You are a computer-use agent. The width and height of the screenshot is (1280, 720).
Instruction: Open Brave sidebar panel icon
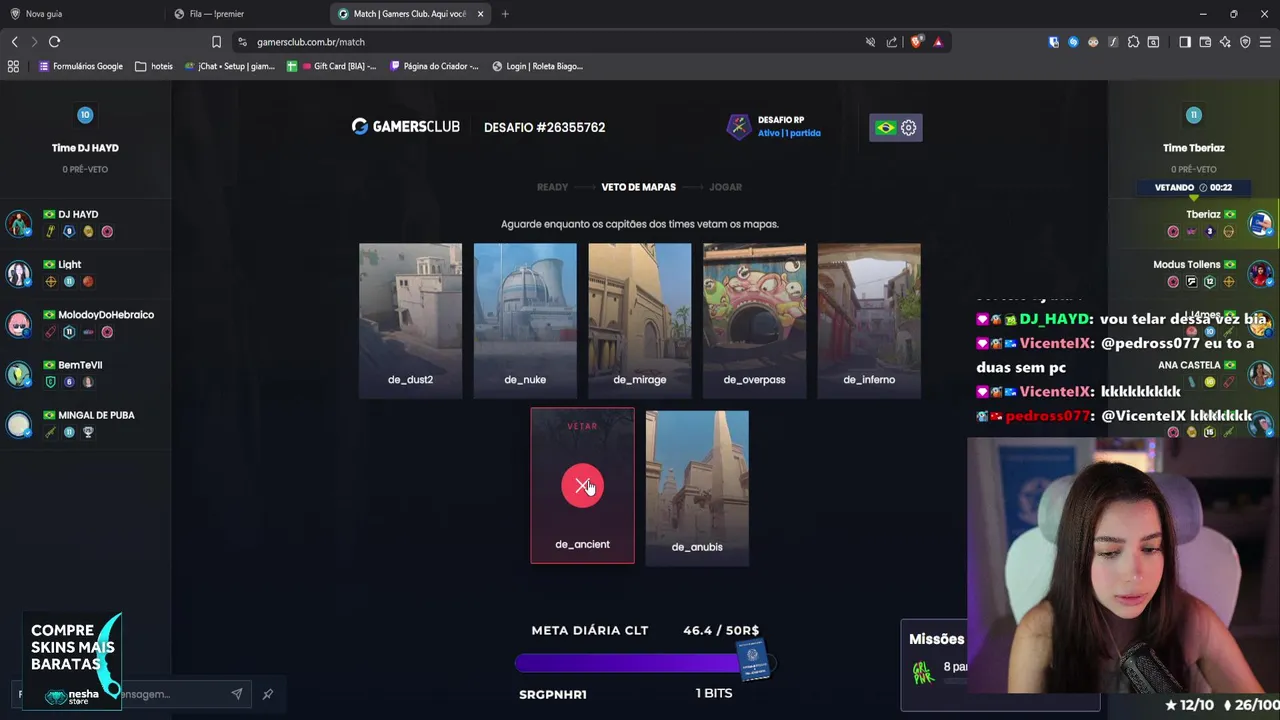tap(1185, 42)
